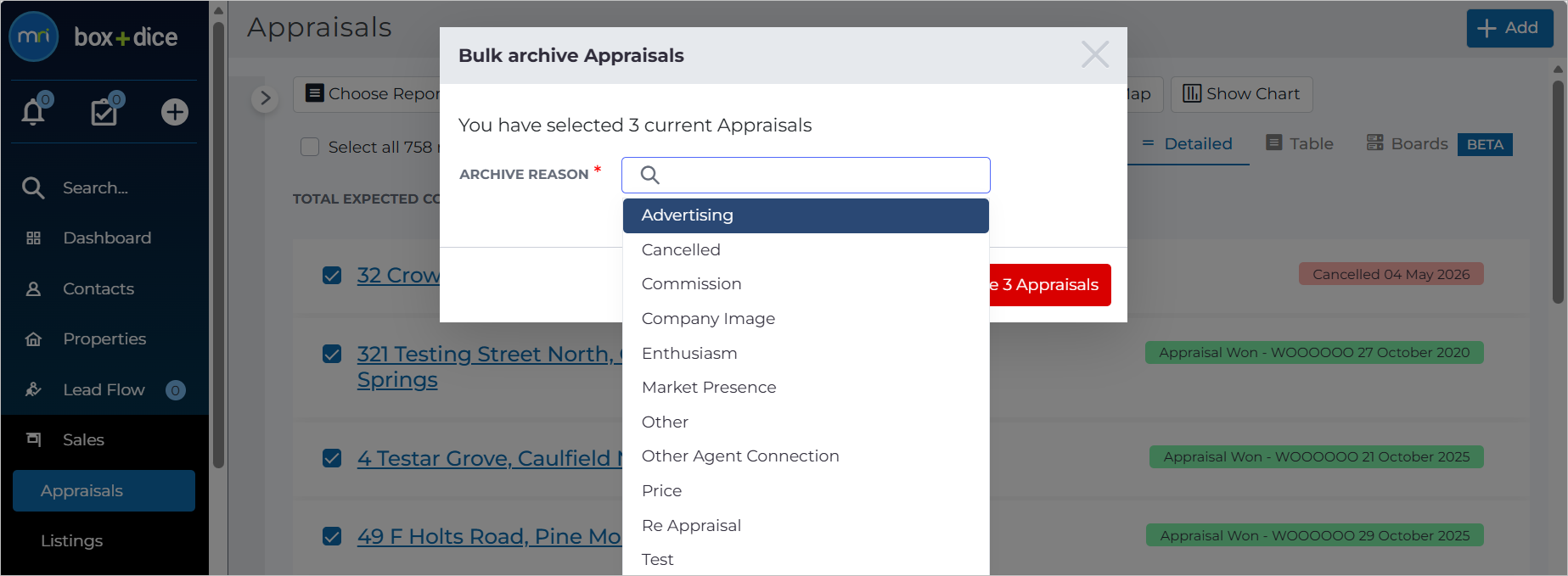Viewport: 1568px width, 576px height.
Task: Click the Search magnifier in the sidebar
Action: point(33,187)
